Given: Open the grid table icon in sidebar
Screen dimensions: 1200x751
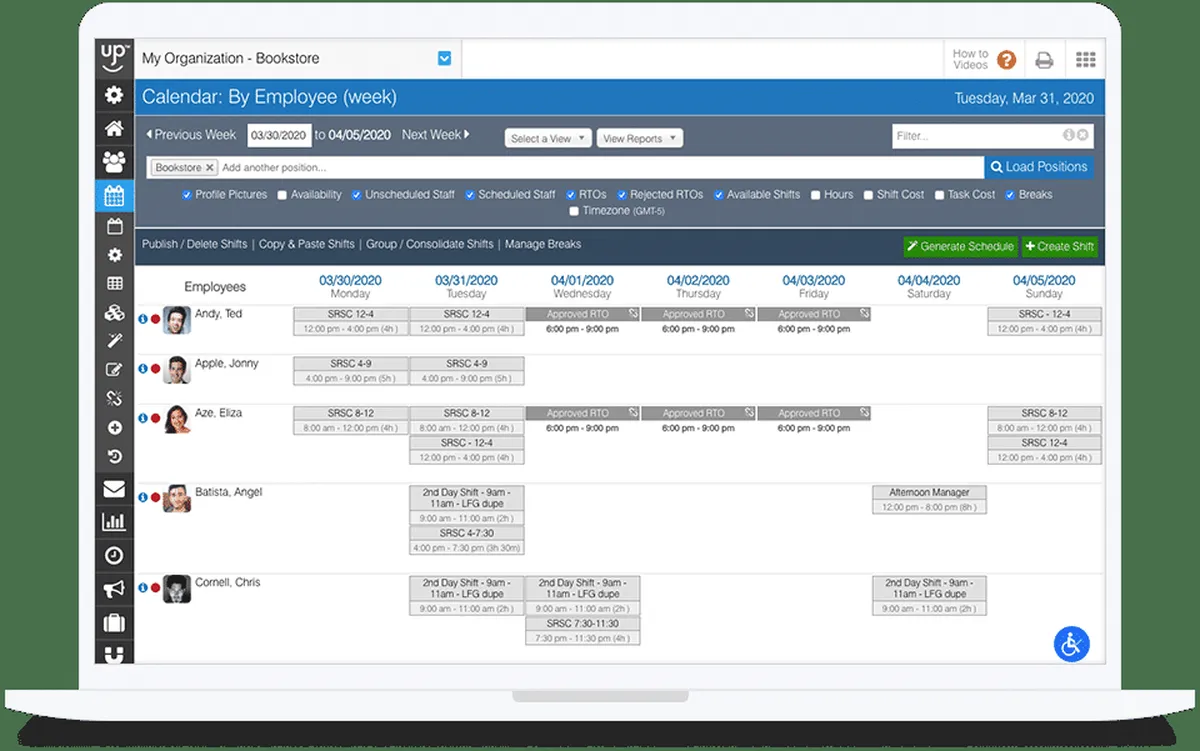Looking at the screenshot, I should [114, 284].
